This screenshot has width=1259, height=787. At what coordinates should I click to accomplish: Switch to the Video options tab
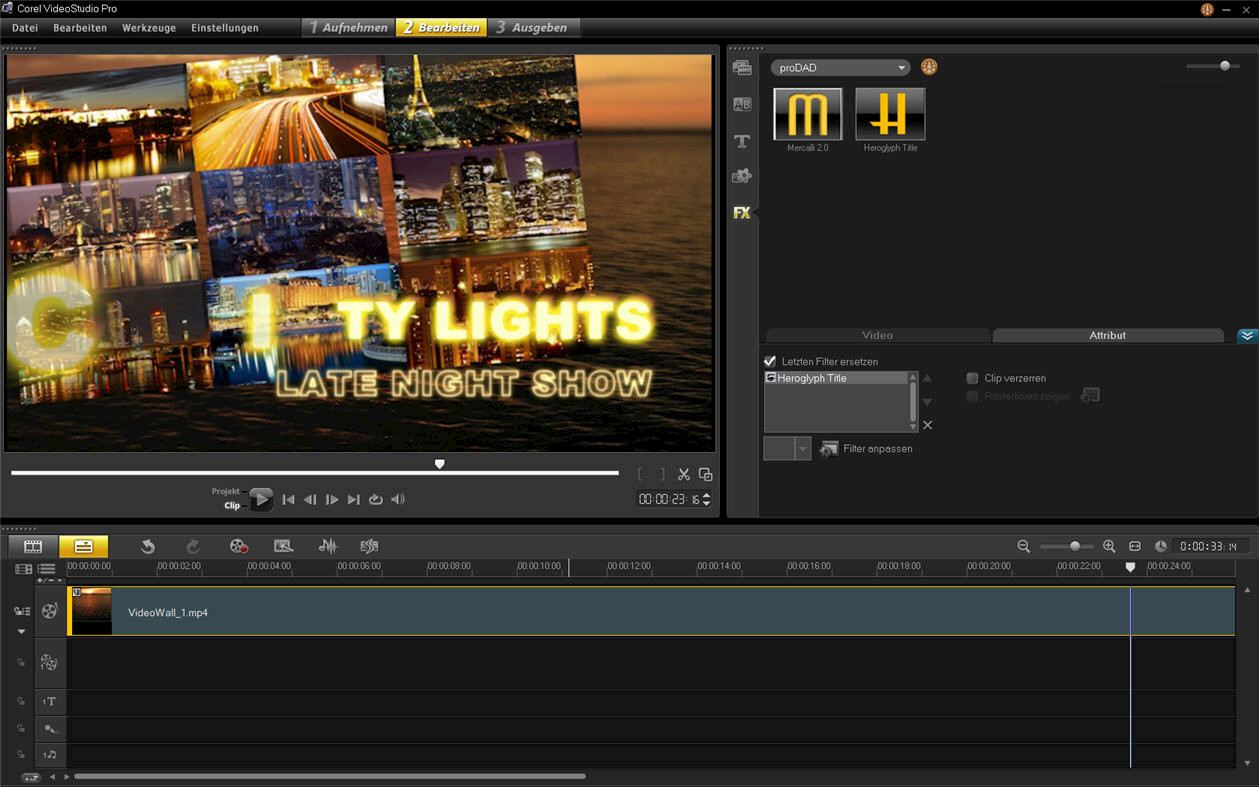[877, 336]
